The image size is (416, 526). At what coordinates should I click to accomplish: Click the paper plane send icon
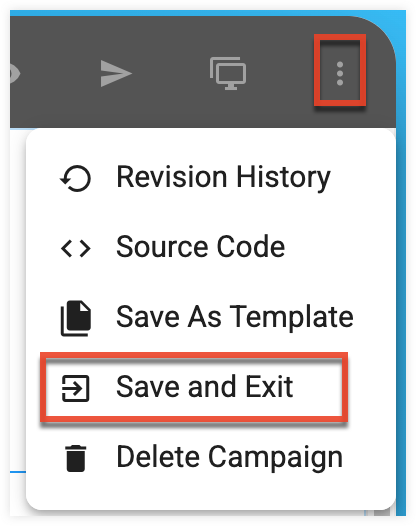coord(116,73)
